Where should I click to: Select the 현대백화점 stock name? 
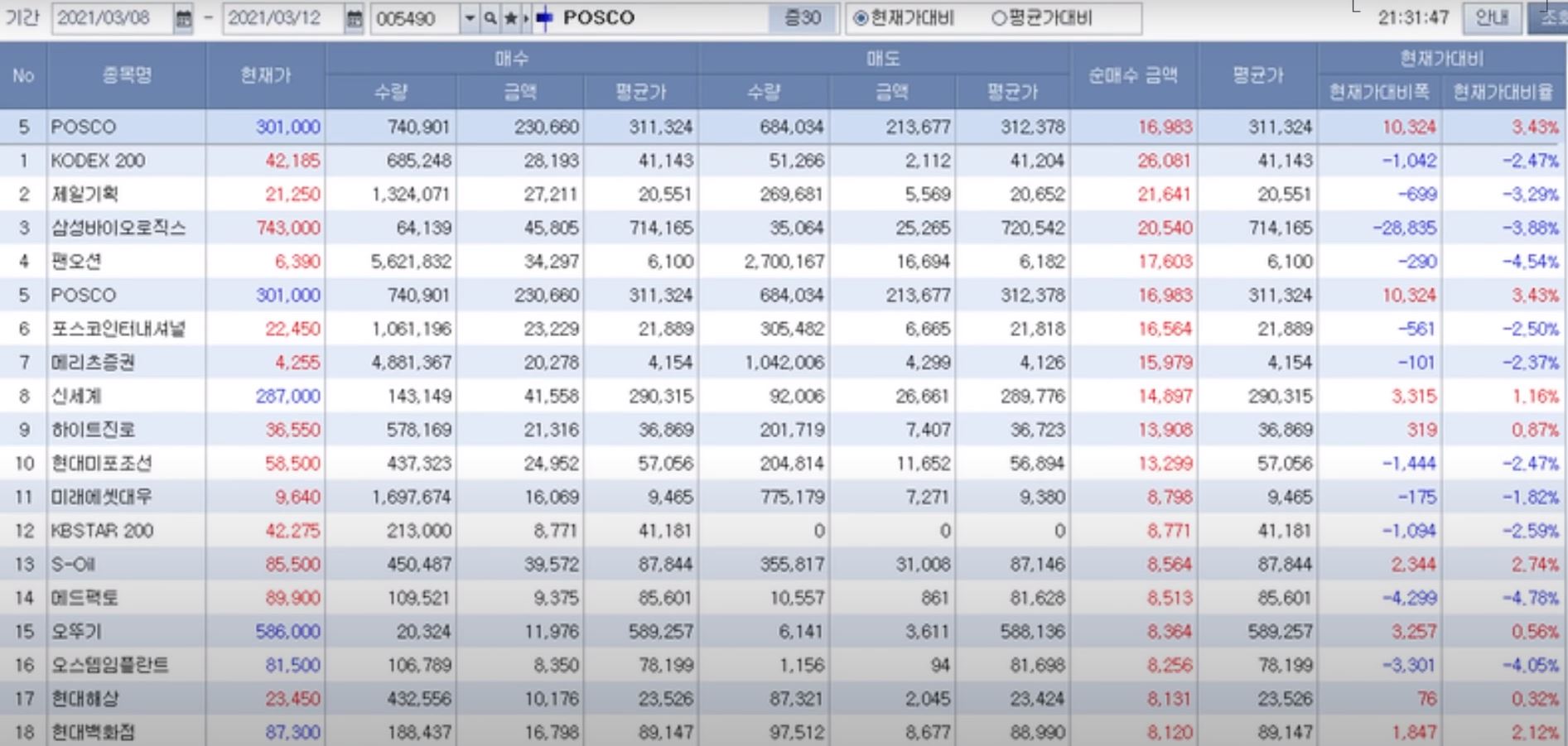[93, 733]
